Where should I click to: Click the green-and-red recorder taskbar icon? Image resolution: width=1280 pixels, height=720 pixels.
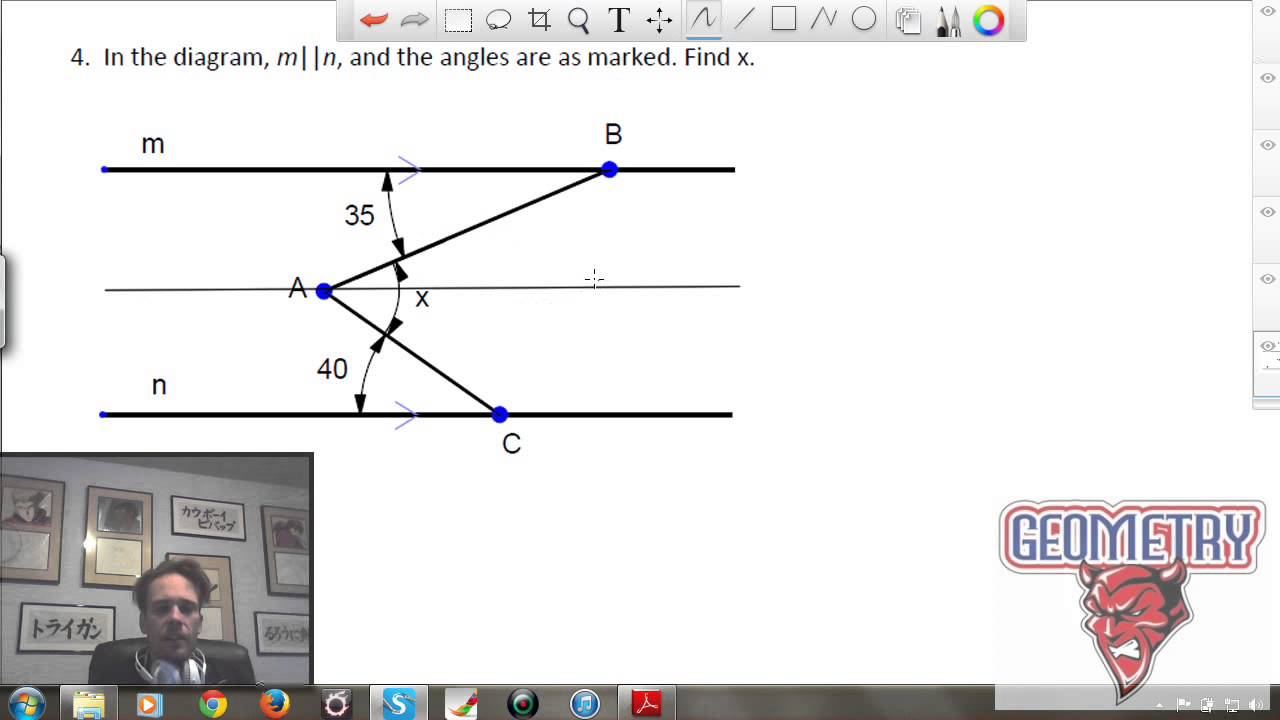523,704
